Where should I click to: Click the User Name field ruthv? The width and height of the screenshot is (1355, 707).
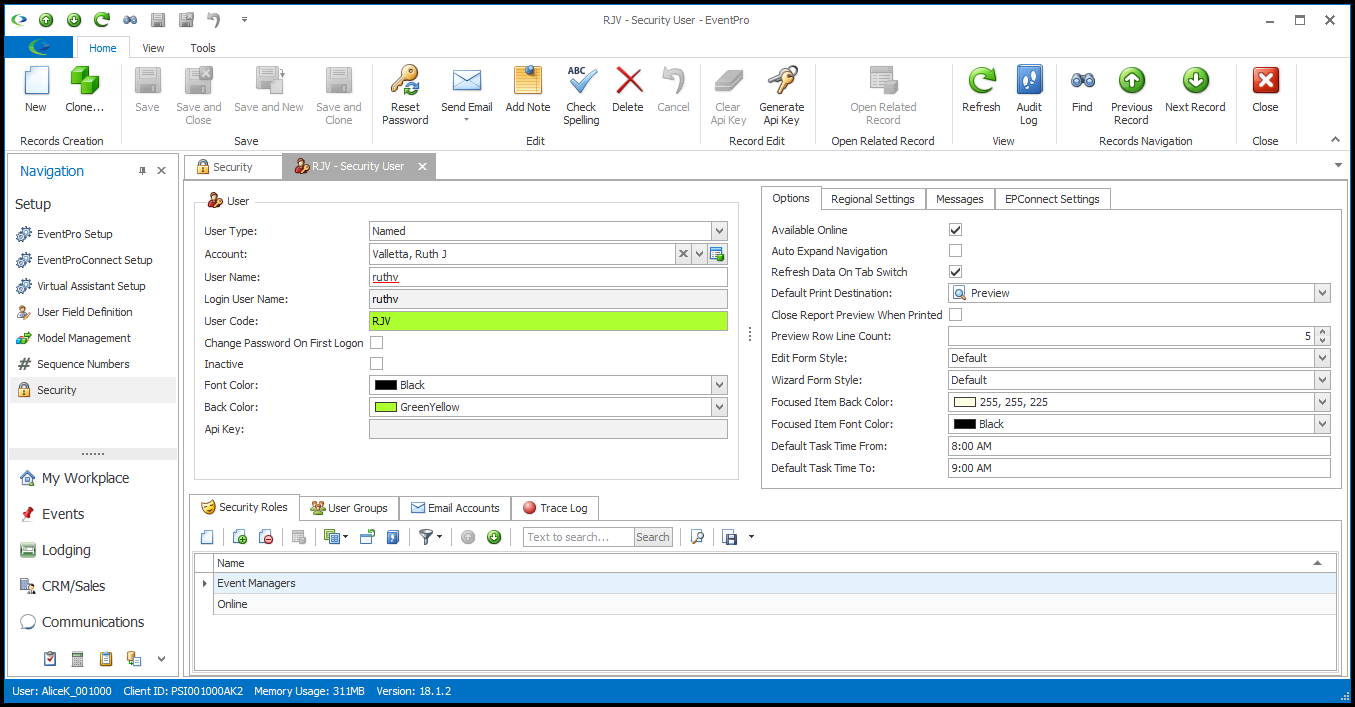pyautogui.click(x=548, y=277)
